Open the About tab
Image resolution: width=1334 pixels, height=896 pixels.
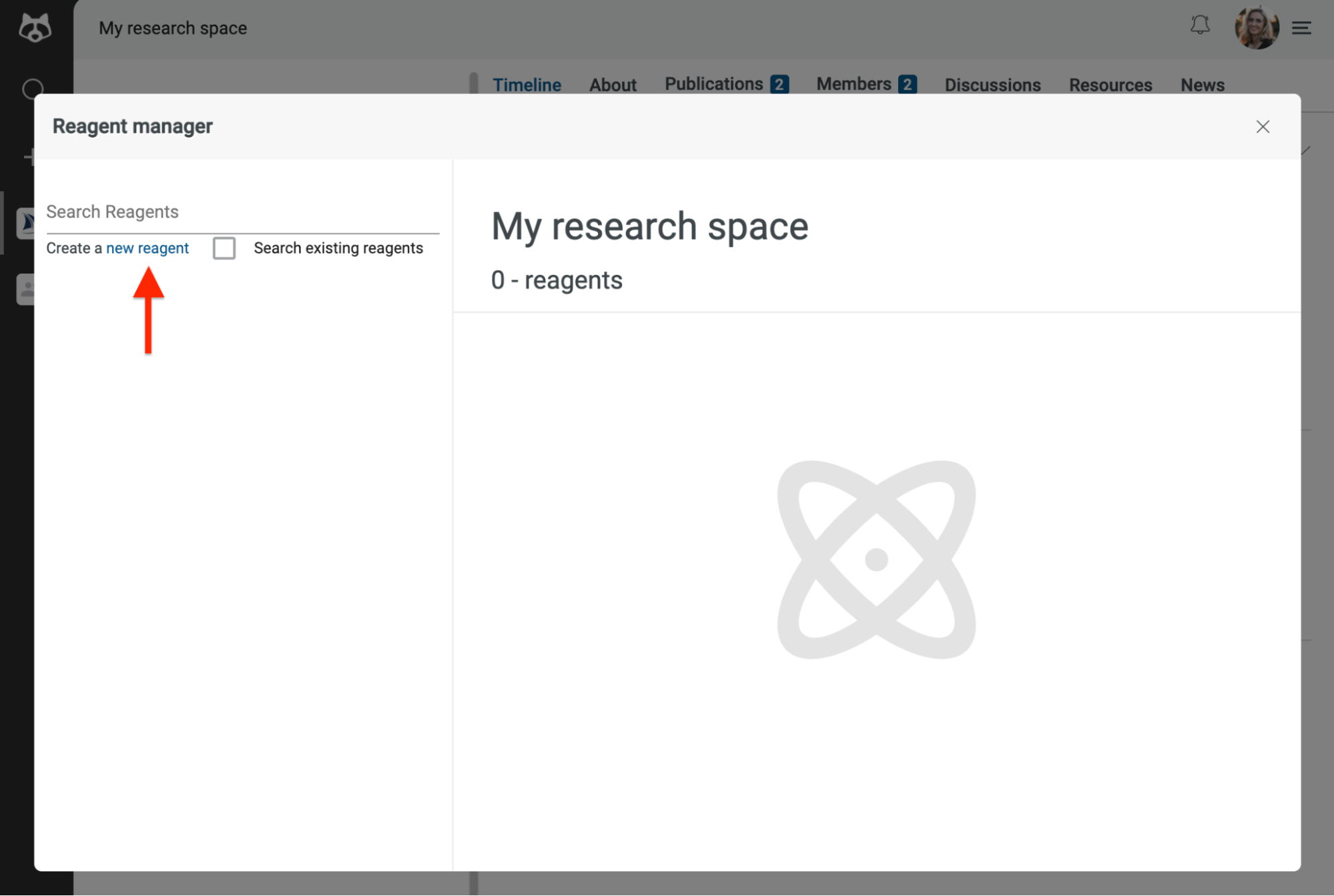pos(612,84)
